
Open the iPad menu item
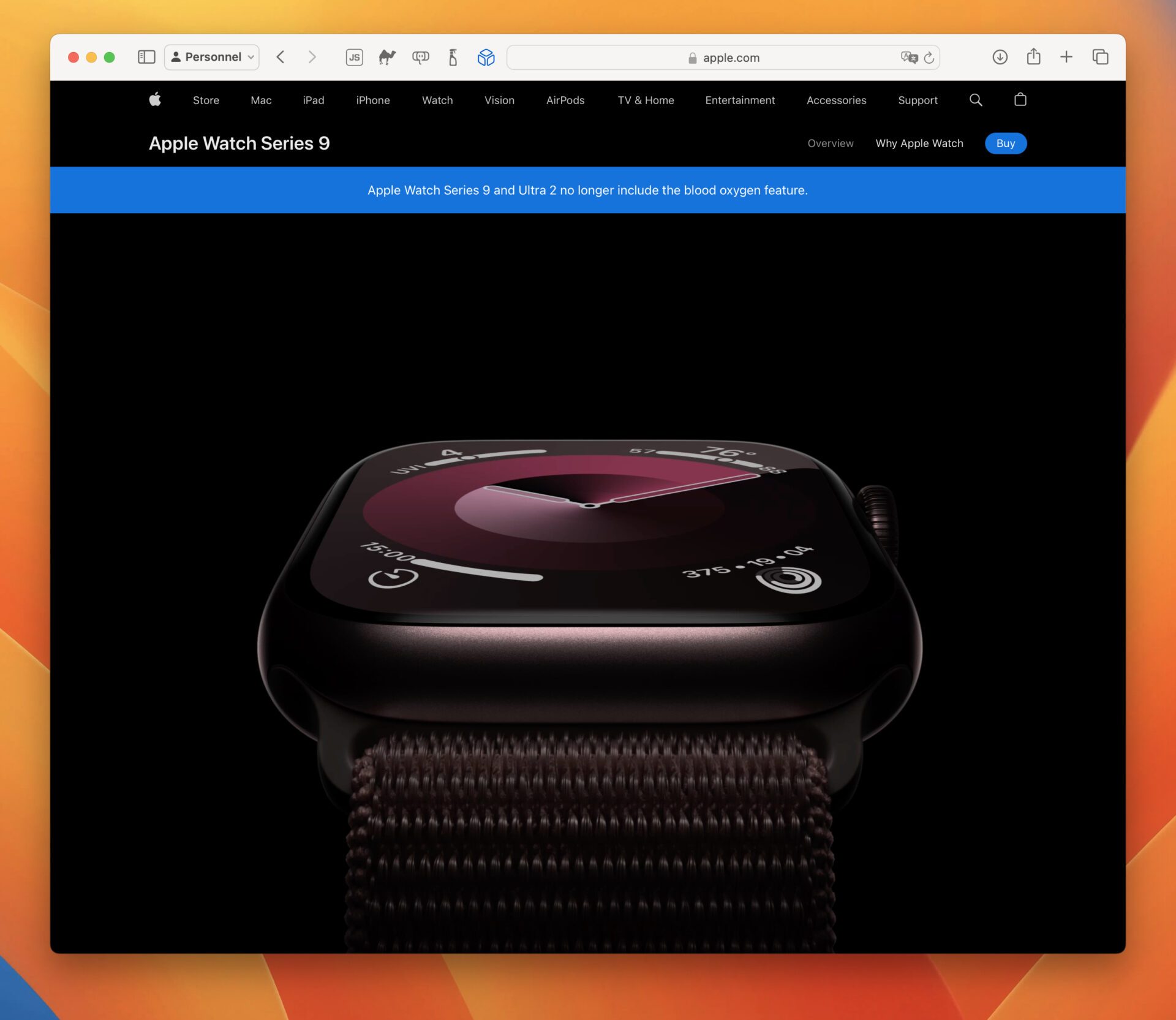314,100
